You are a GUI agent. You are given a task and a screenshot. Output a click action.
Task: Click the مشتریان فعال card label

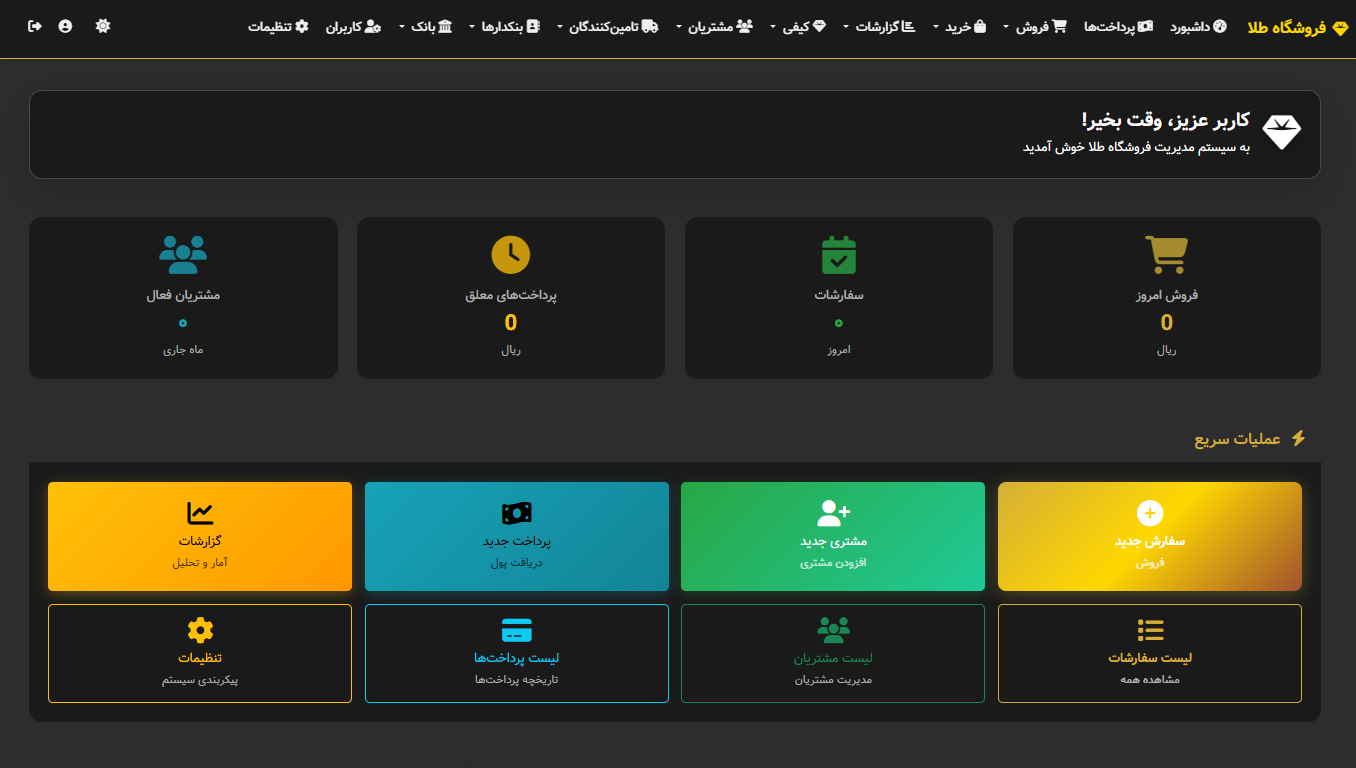coord(183,296)
